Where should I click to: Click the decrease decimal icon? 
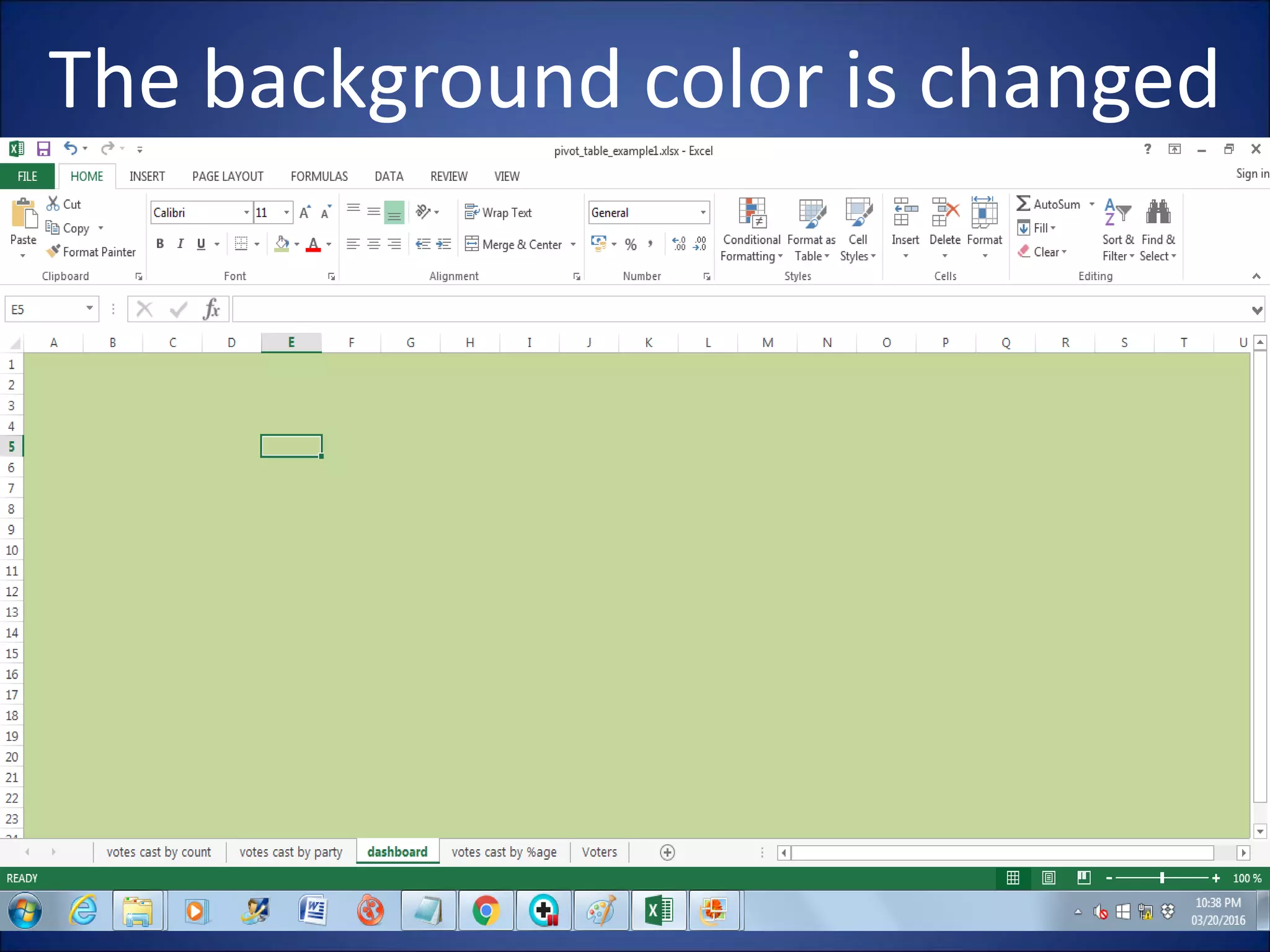tap(700, 244)
